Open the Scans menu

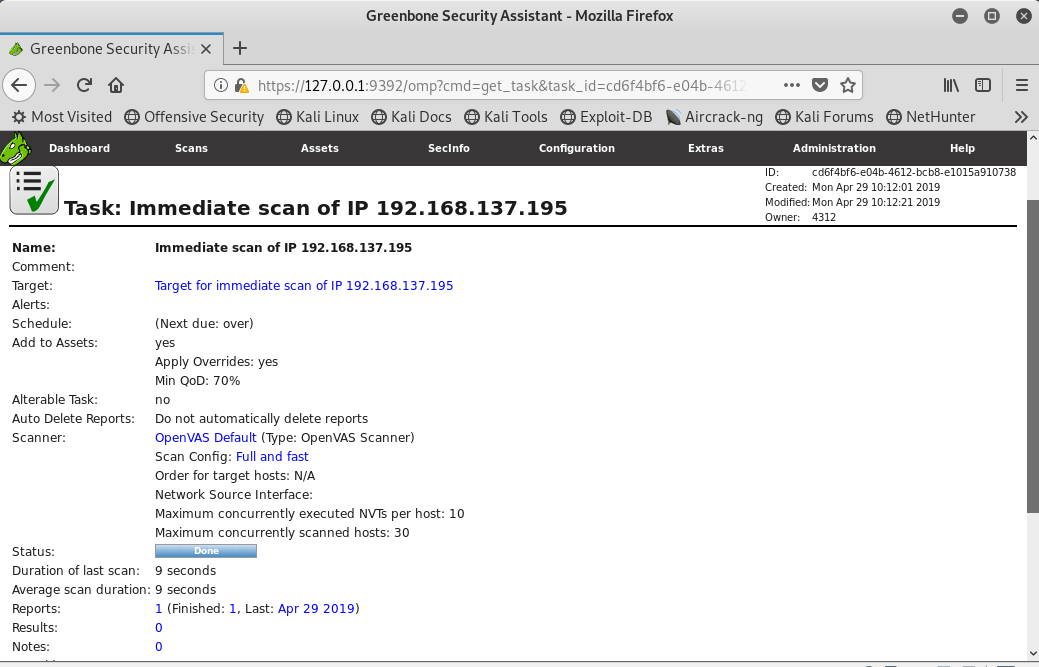pyautogui.click(x=191, y=148)
